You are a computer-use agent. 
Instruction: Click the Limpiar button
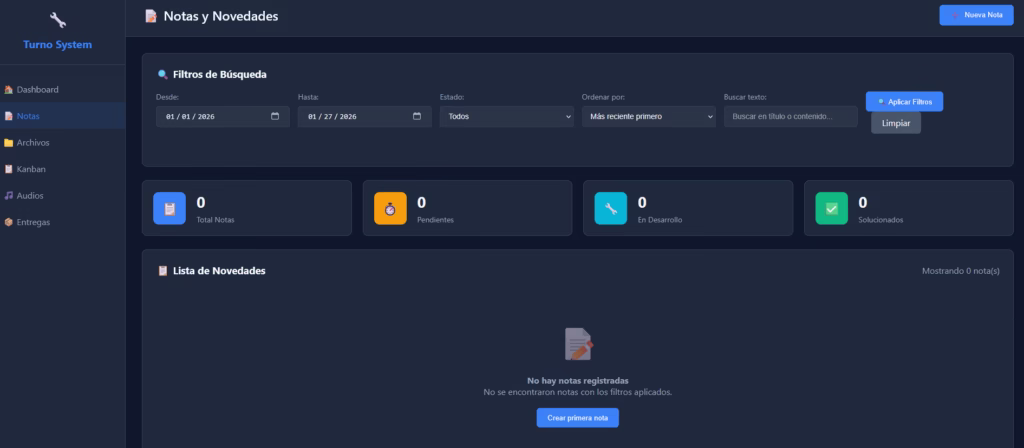895,123
